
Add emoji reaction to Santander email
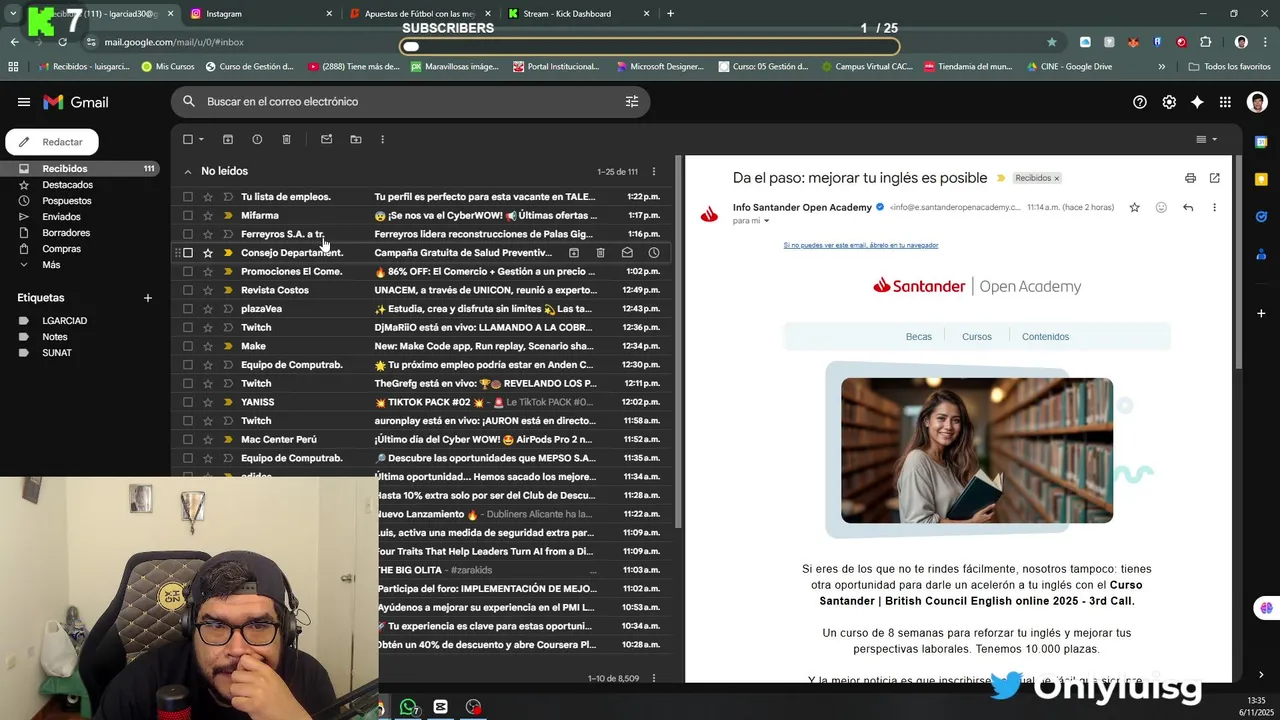[x=1161, y=207]
